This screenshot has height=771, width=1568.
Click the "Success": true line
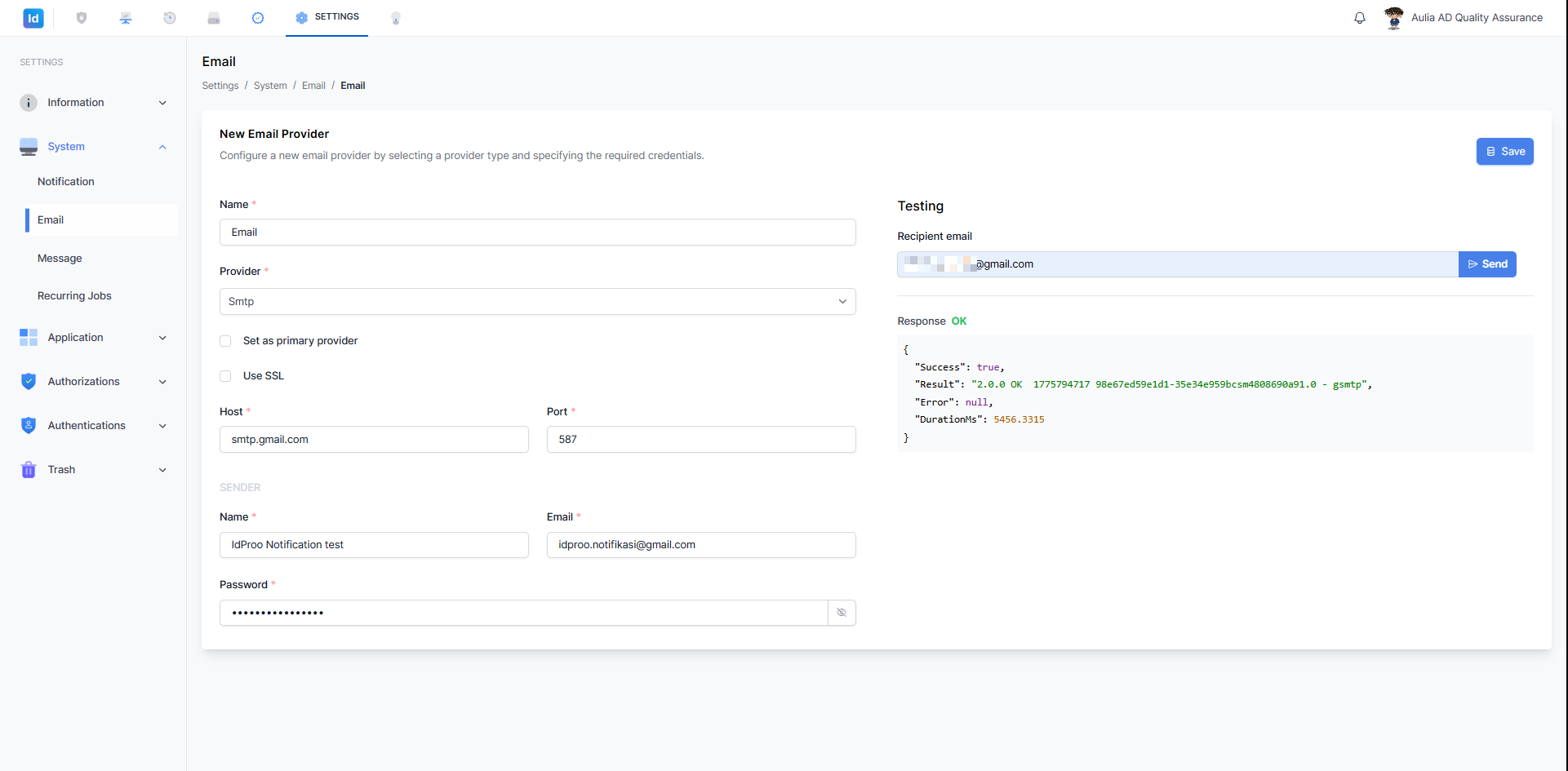(x=959, y=368)
